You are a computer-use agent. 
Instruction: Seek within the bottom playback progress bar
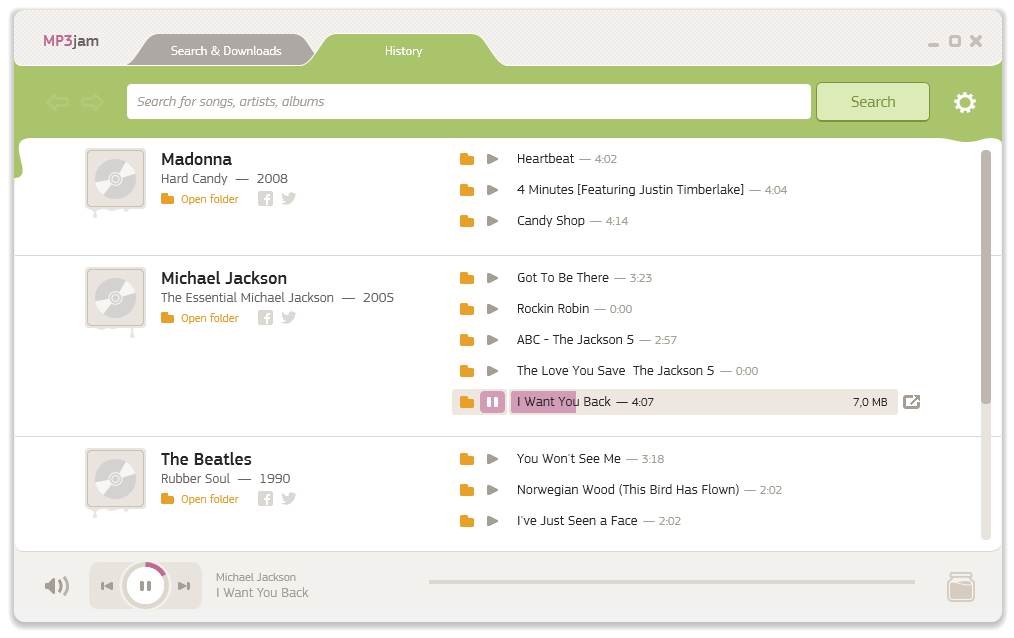coord(671,582)
